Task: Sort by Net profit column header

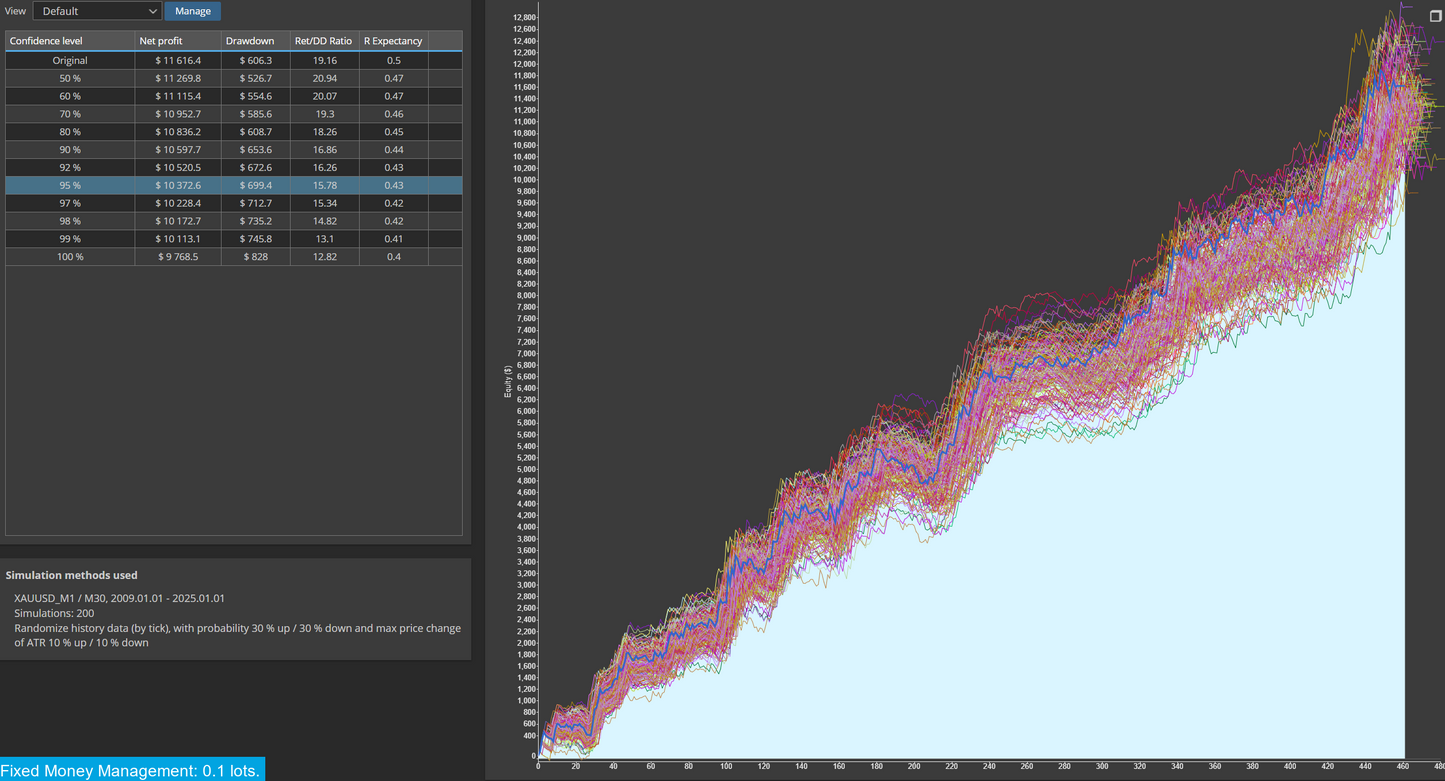Action: tap(178, 41)
